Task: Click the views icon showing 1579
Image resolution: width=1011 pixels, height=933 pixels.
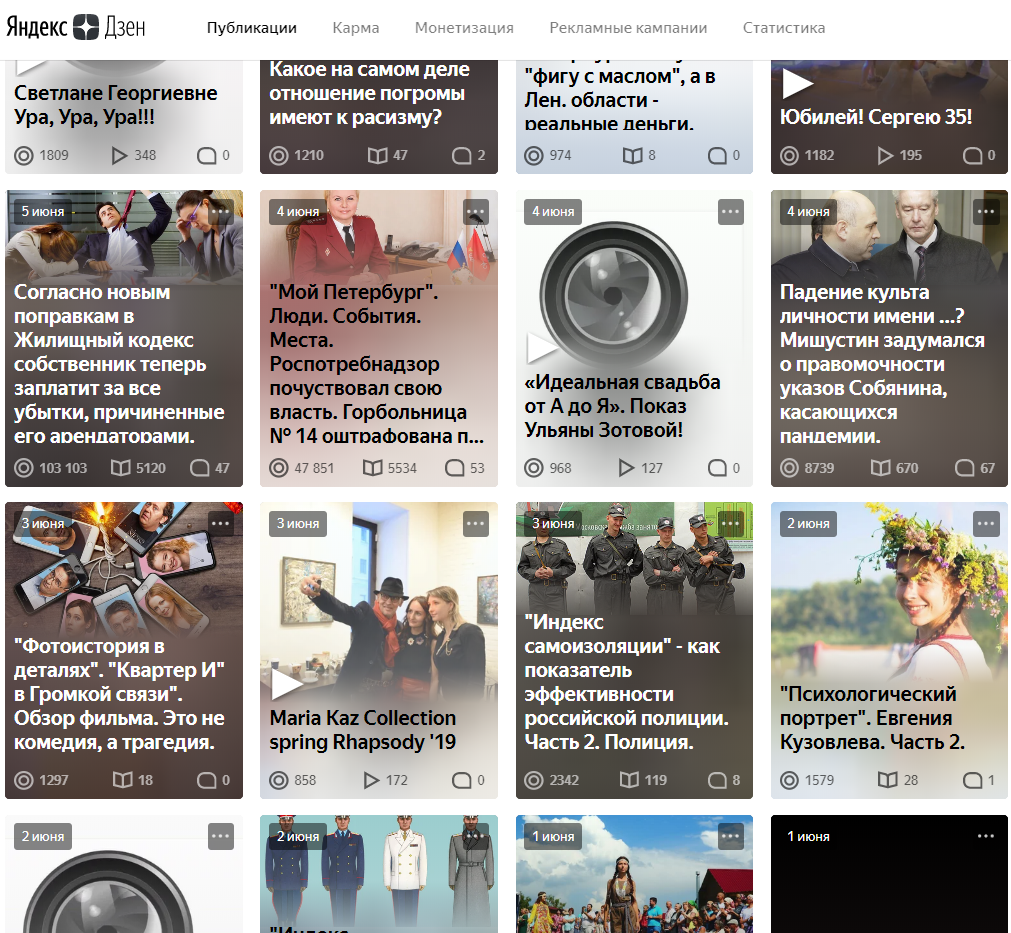Action: pos(789,780)
